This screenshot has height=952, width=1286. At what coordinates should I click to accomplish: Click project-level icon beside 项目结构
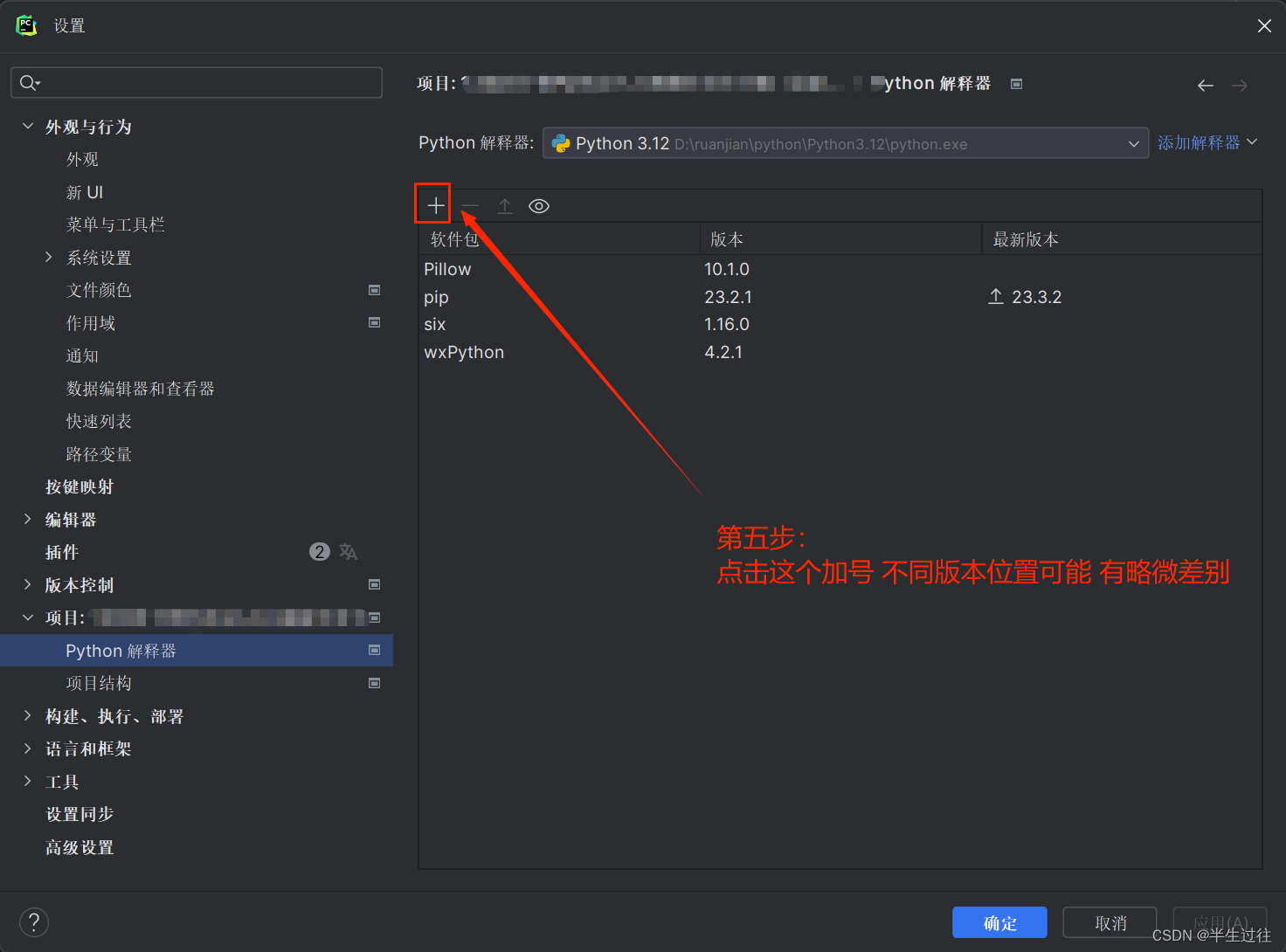[x=374, y=683]
